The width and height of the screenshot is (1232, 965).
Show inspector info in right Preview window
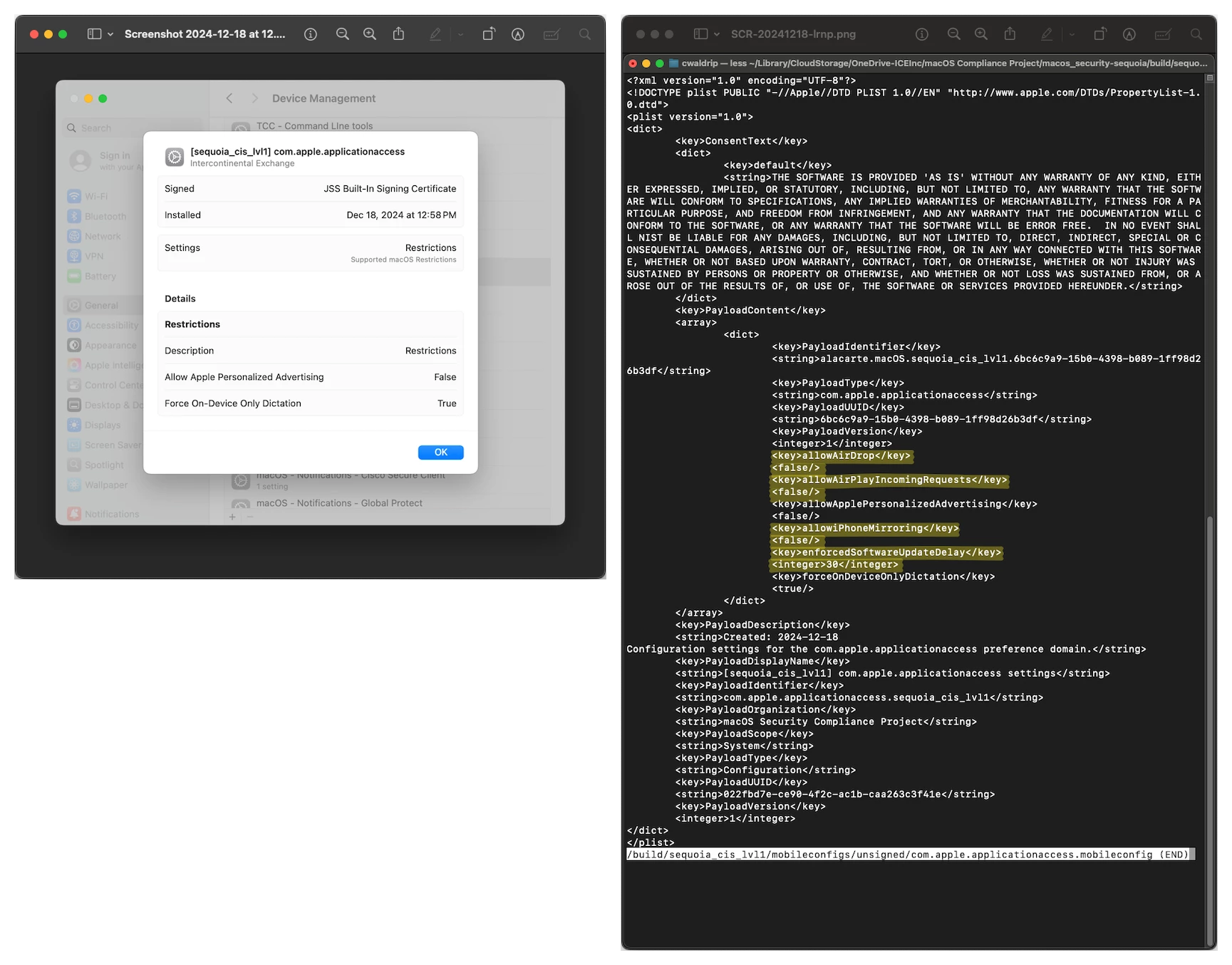[922, 34]
